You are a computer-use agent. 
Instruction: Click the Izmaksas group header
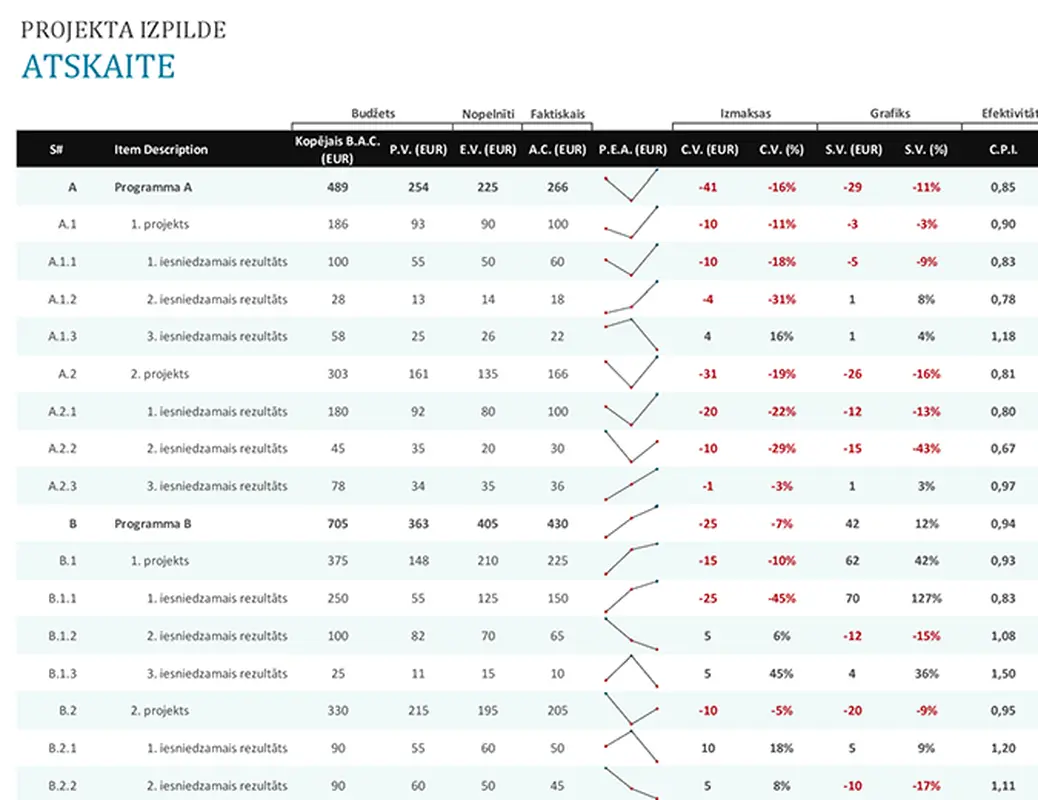[x=745, y=114]
